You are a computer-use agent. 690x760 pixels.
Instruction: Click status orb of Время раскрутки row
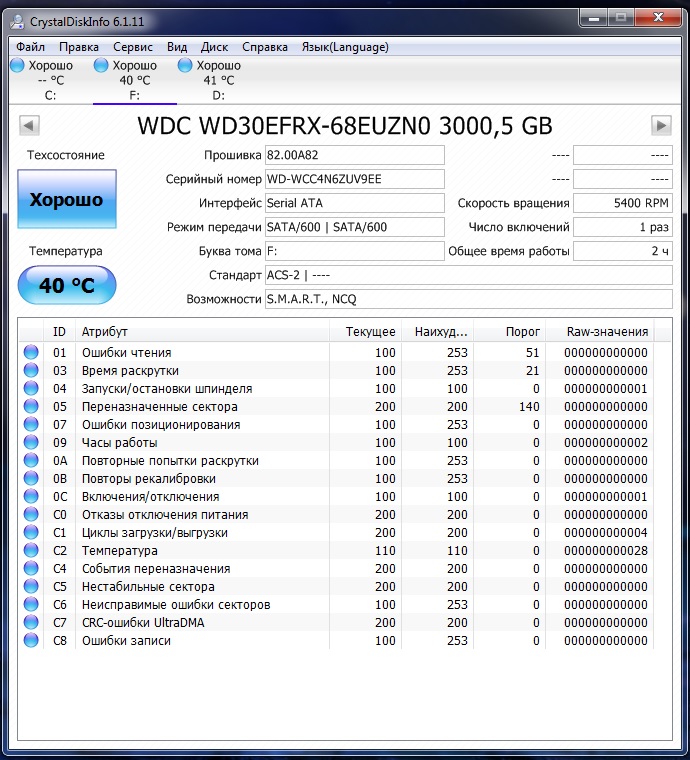point(31,370)
